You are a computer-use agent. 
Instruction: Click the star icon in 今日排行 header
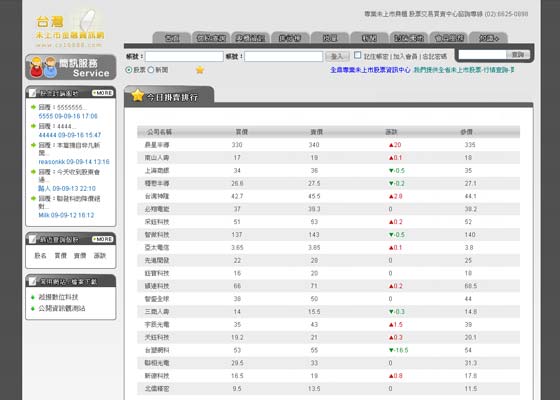(138, 95)
